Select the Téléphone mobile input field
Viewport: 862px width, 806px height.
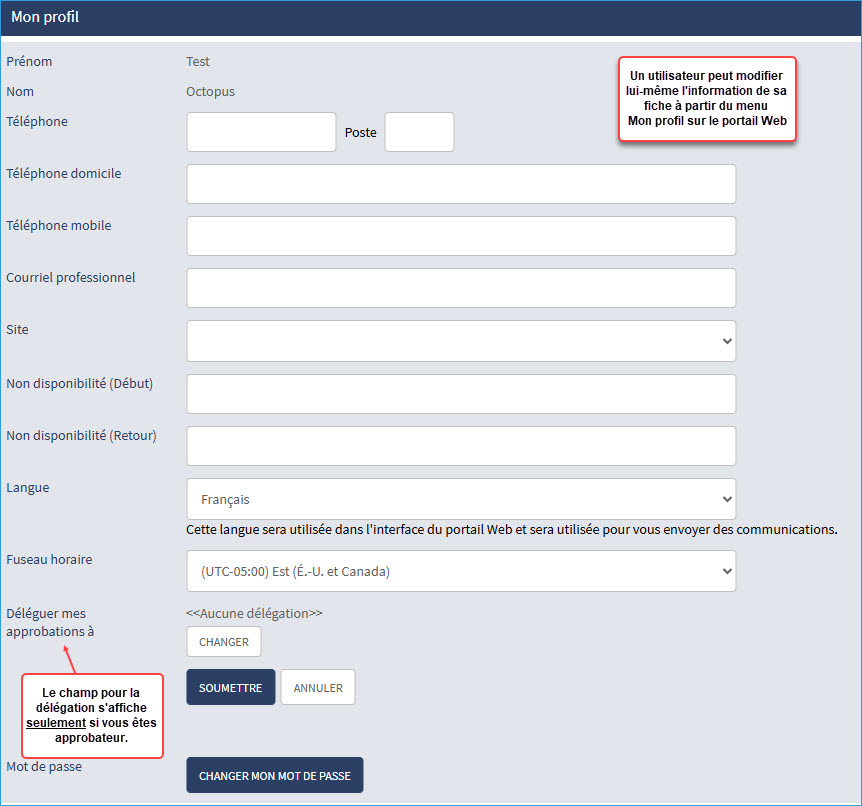click(461, 236)
